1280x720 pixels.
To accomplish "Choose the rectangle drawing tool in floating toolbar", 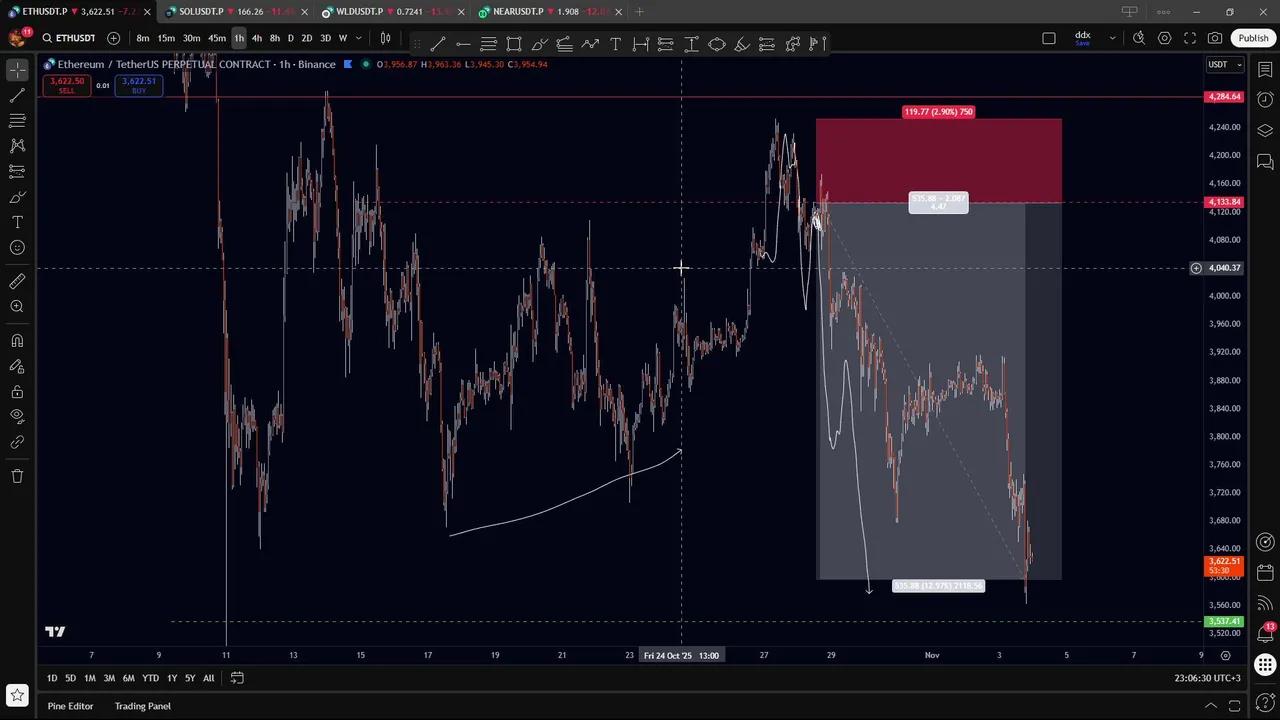I will [514, 44].
